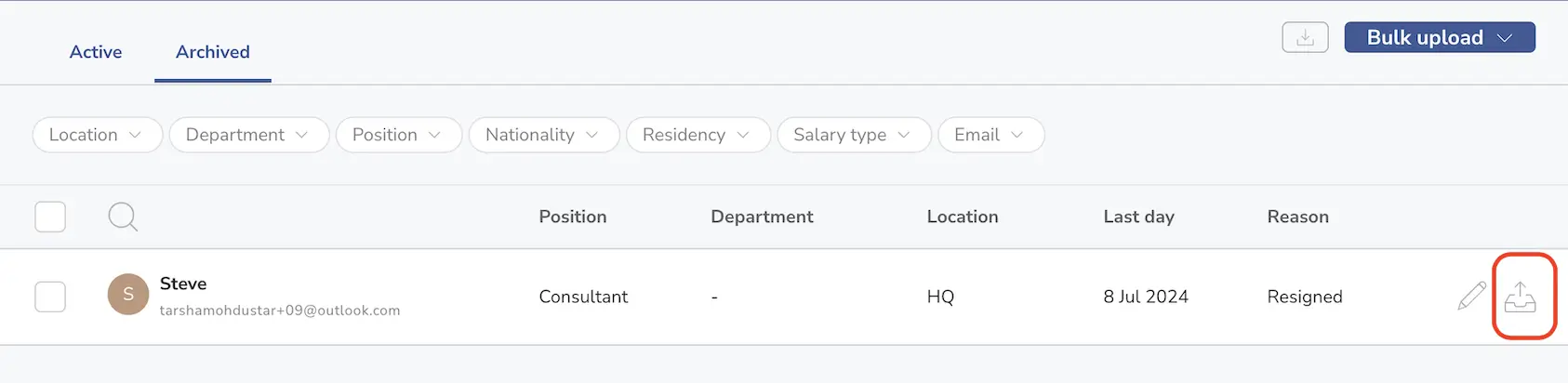
Task: Expand the Position filter
Action: point(399,135)
